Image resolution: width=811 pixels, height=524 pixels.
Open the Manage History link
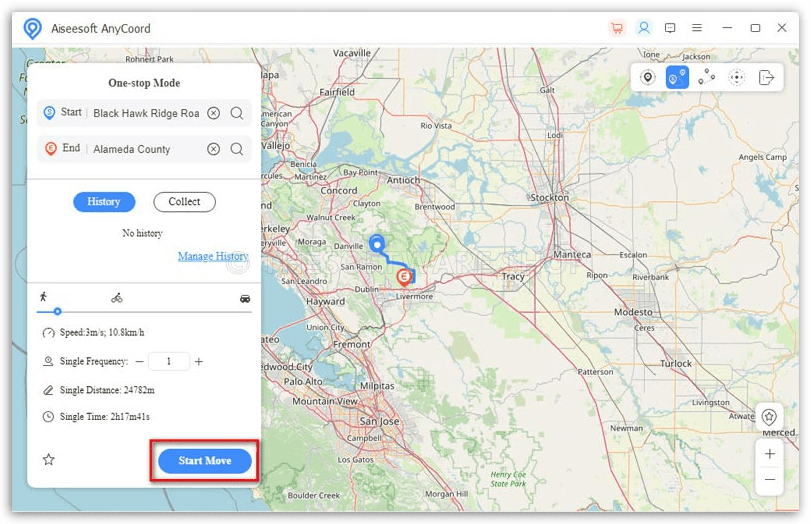point(213,256)
